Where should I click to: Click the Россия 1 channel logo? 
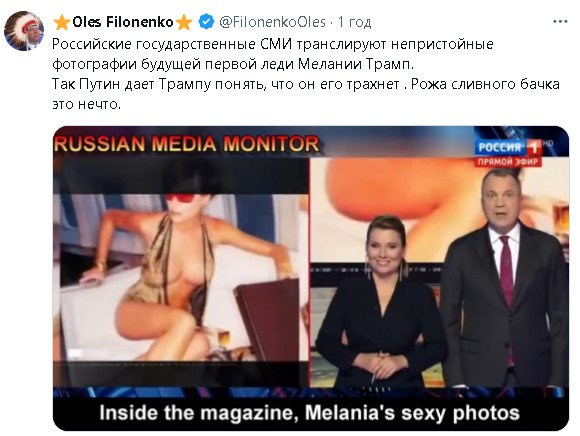pyautogui.click(x=508, y=147)
